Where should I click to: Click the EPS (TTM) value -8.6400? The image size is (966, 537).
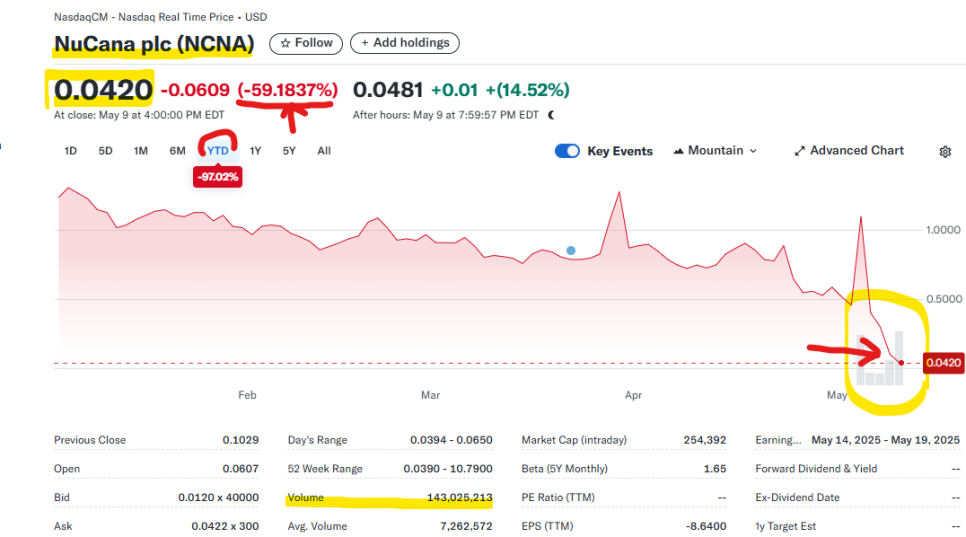click(x=705, y=526)
